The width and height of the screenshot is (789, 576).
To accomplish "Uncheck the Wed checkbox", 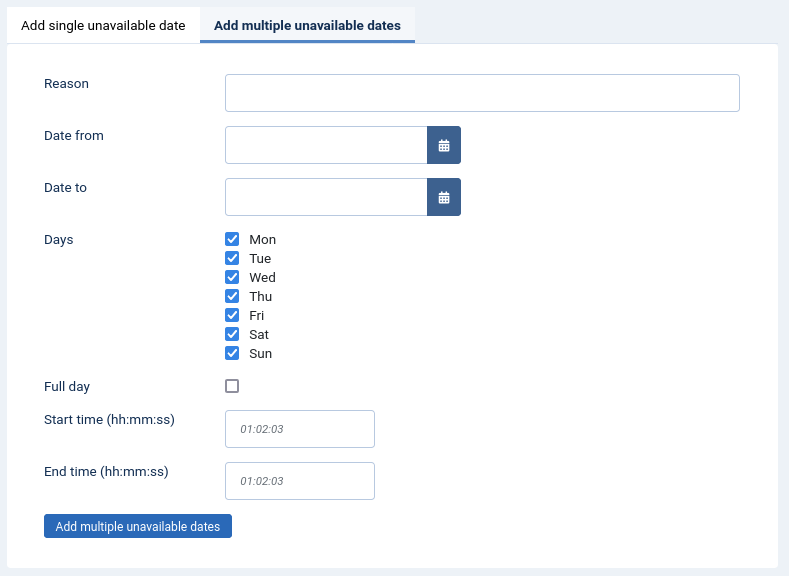I will point(232,277).
